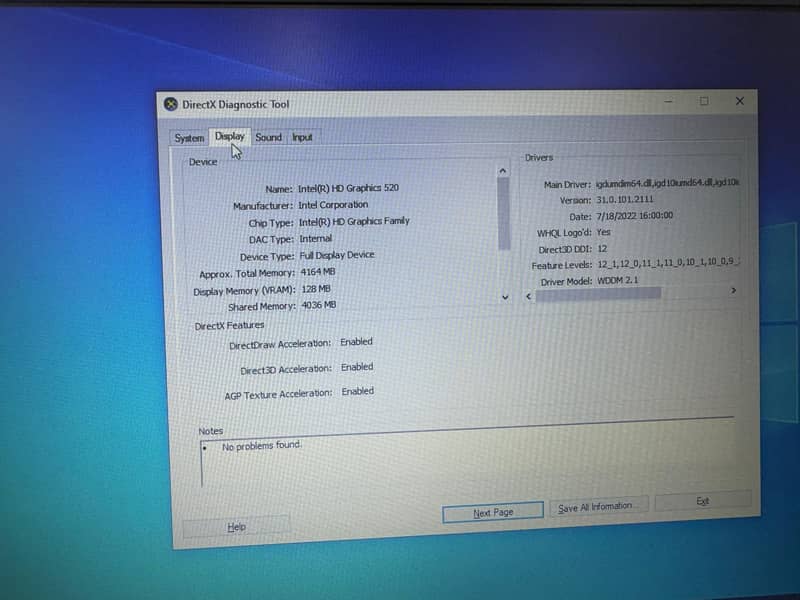800x600 pixels.
Task: Click the Full Display Device value
Action: [337, 255]
